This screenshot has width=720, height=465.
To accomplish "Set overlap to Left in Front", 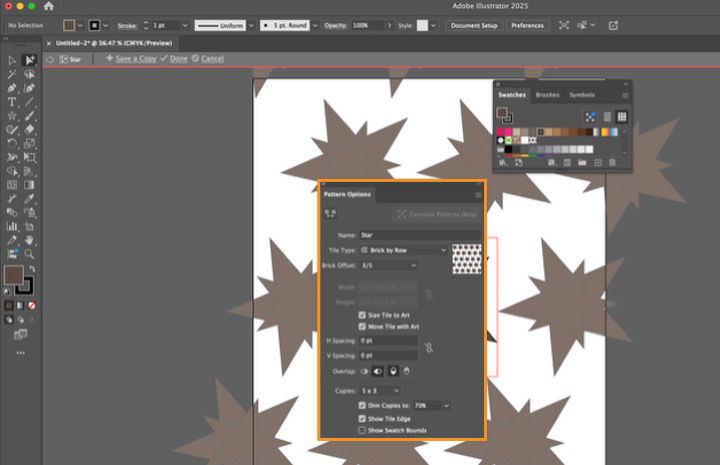I will tap(364, 371).
